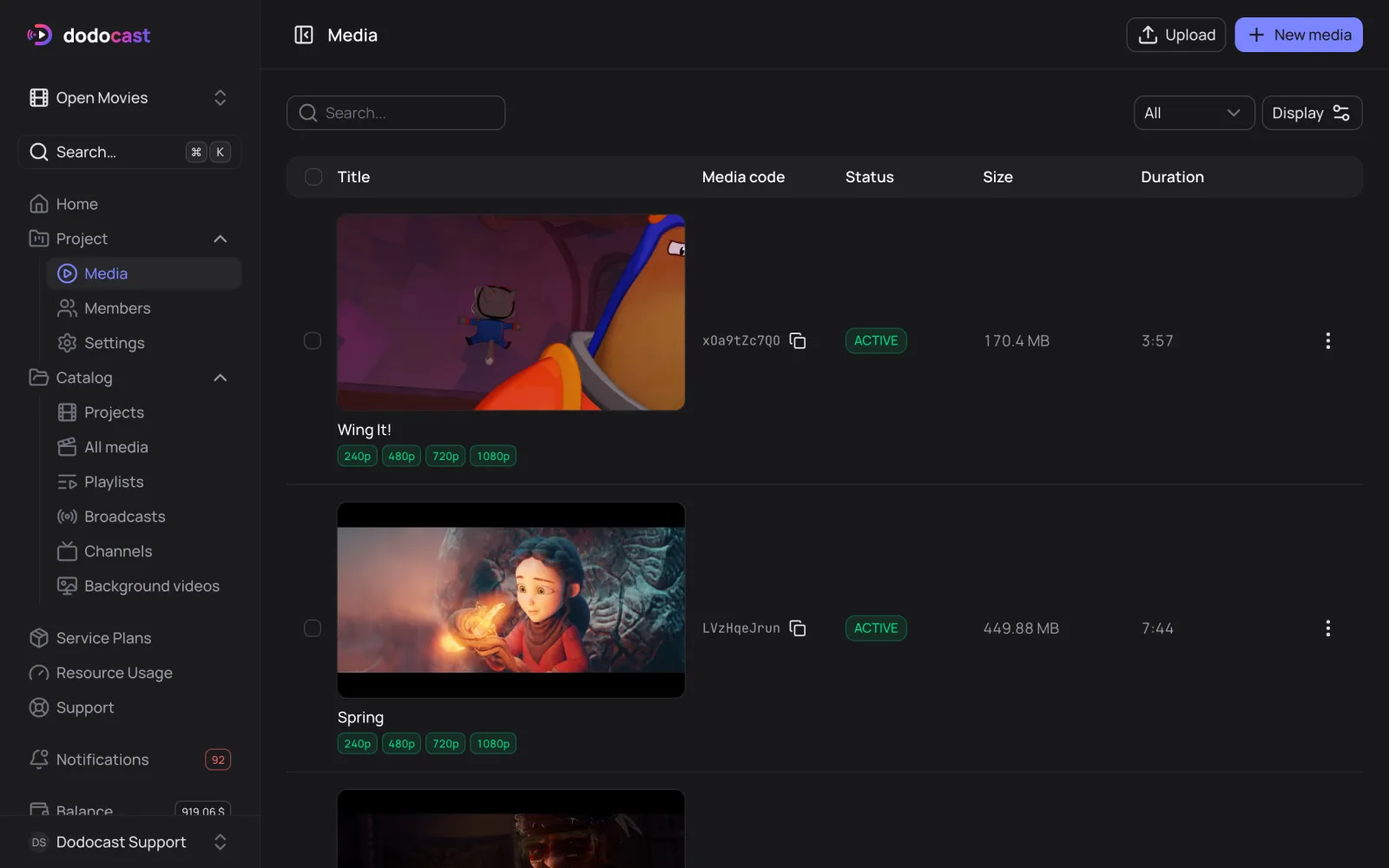Screen dimensions: 1389x868
Task: Open Service Plans page
Action: 129,638
